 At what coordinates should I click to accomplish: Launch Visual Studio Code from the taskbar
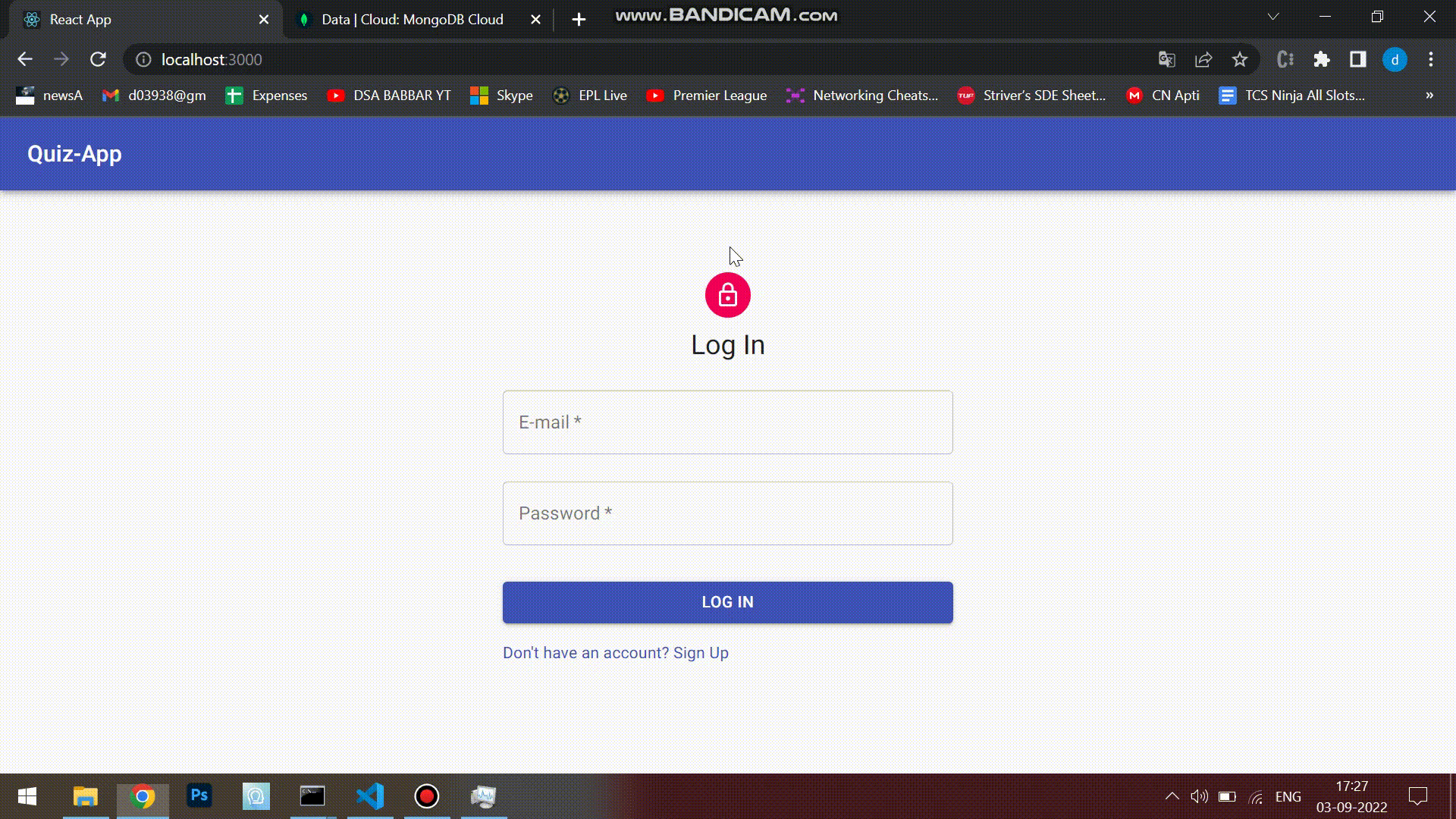369,795
